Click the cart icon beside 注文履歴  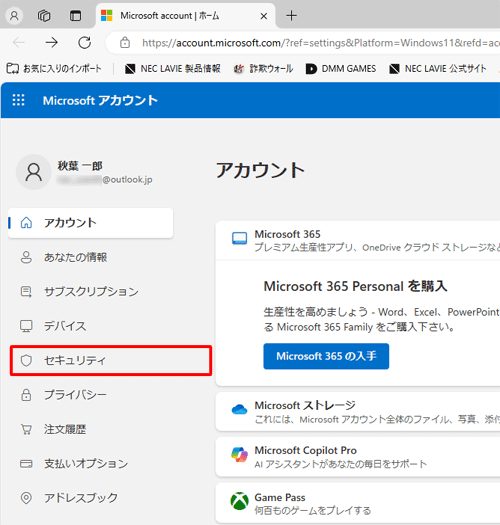point(26,429)
